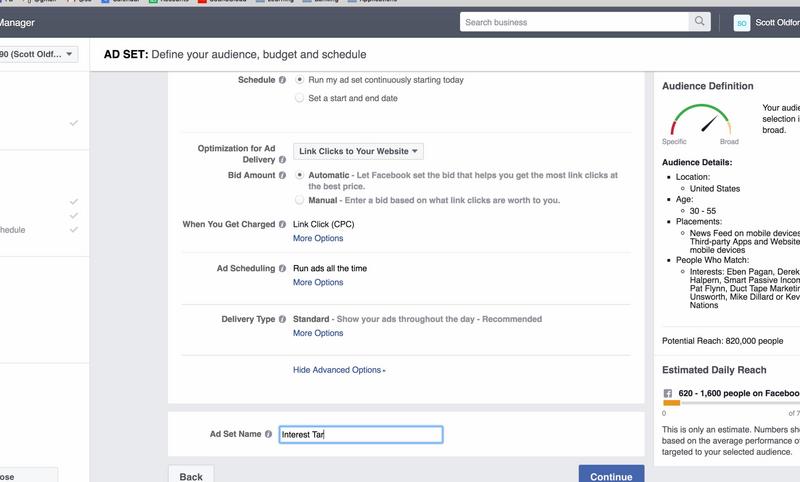Open More Options under Delivery Type Standard
The width and height of the screenshot is (800, 482).
coord(318,333)
